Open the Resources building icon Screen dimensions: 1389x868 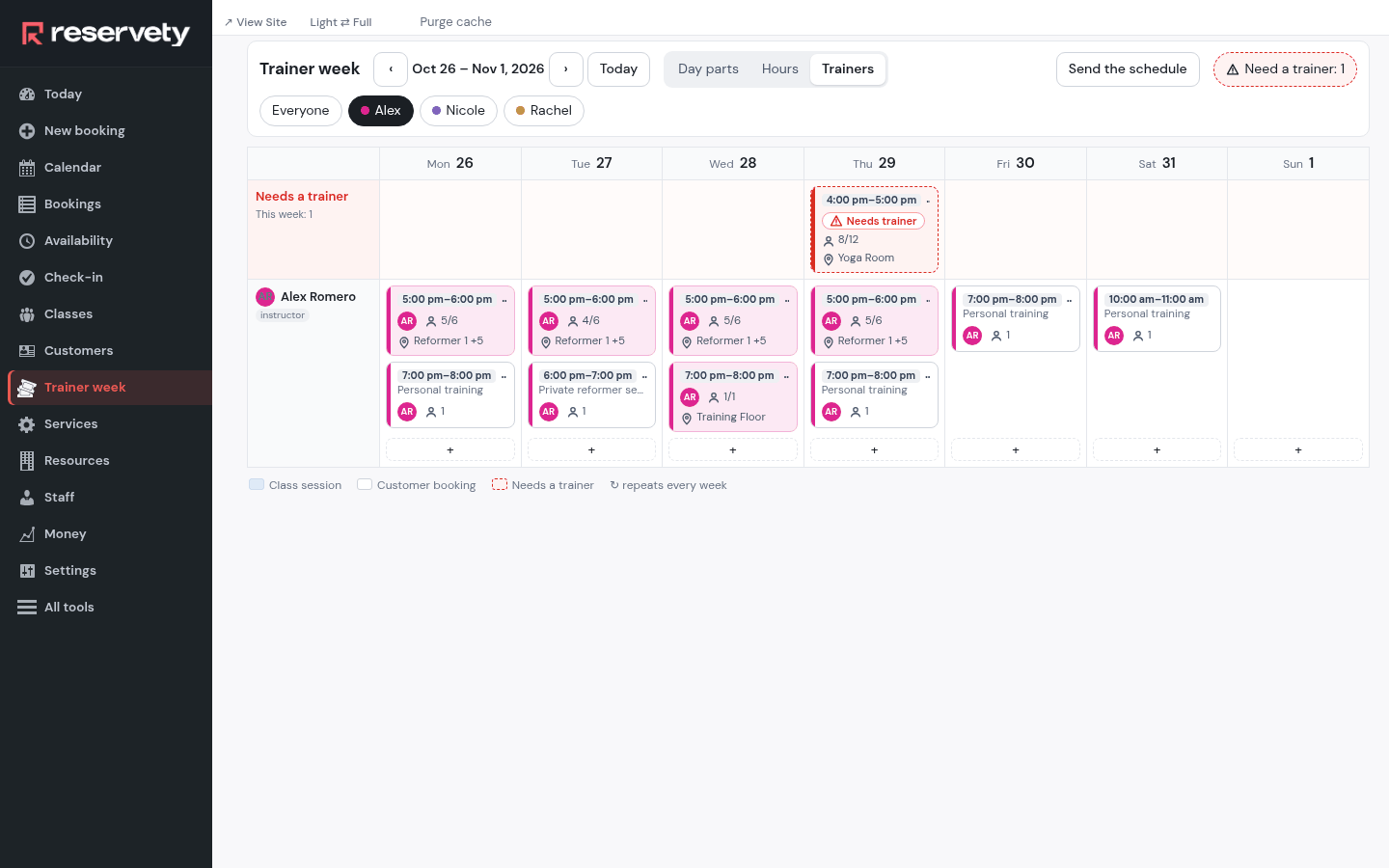pos(27,461)
